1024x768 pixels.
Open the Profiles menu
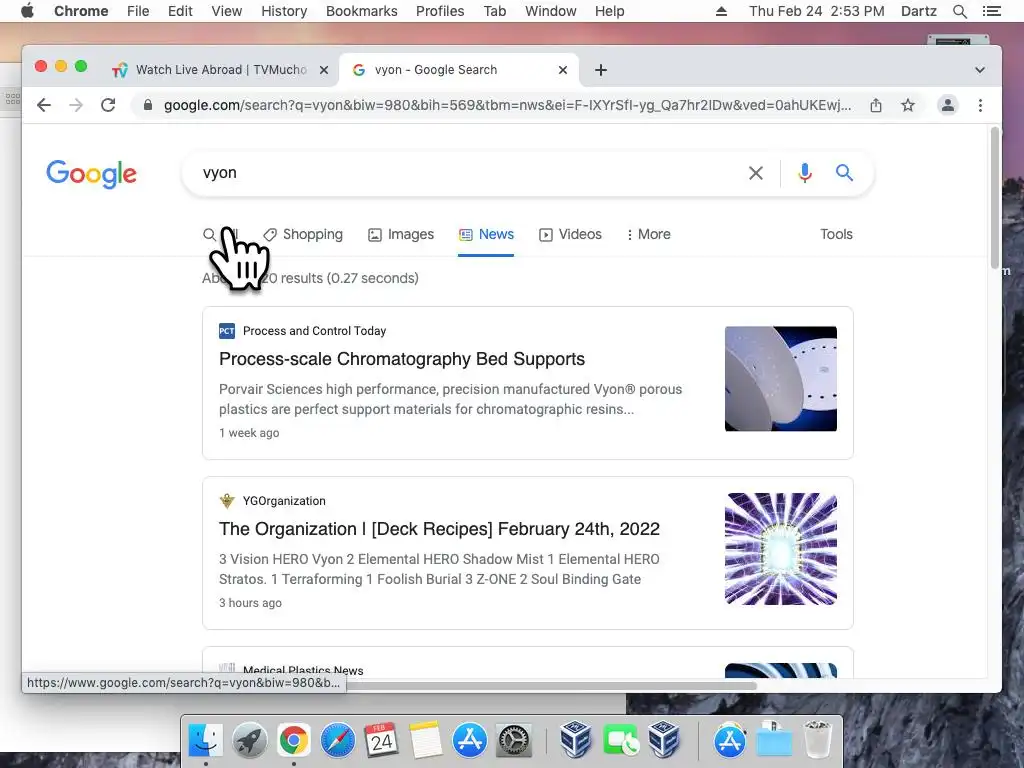coord(440,11)
